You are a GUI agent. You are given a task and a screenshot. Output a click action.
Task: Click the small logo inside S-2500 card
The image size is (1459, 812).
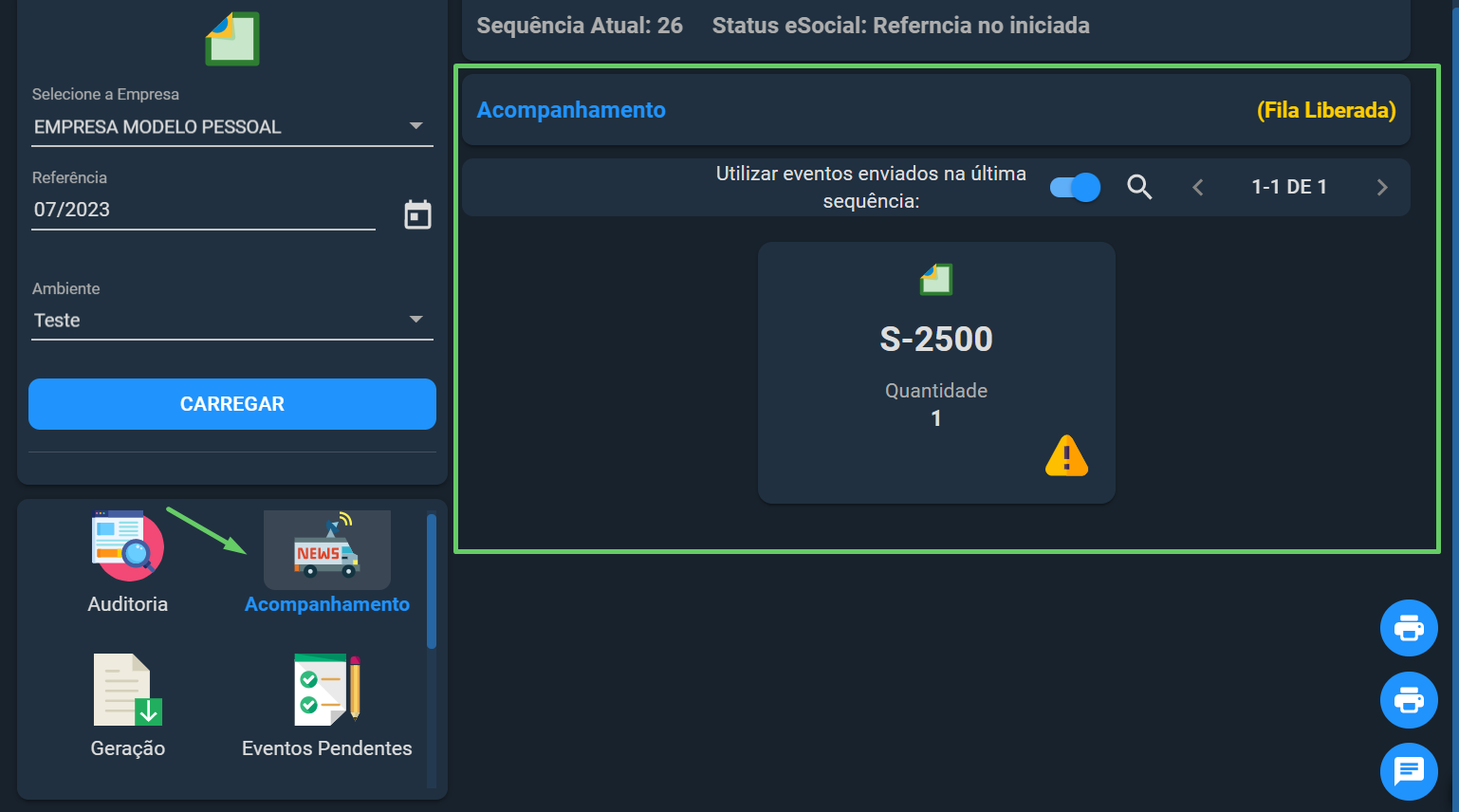[936, 279]
